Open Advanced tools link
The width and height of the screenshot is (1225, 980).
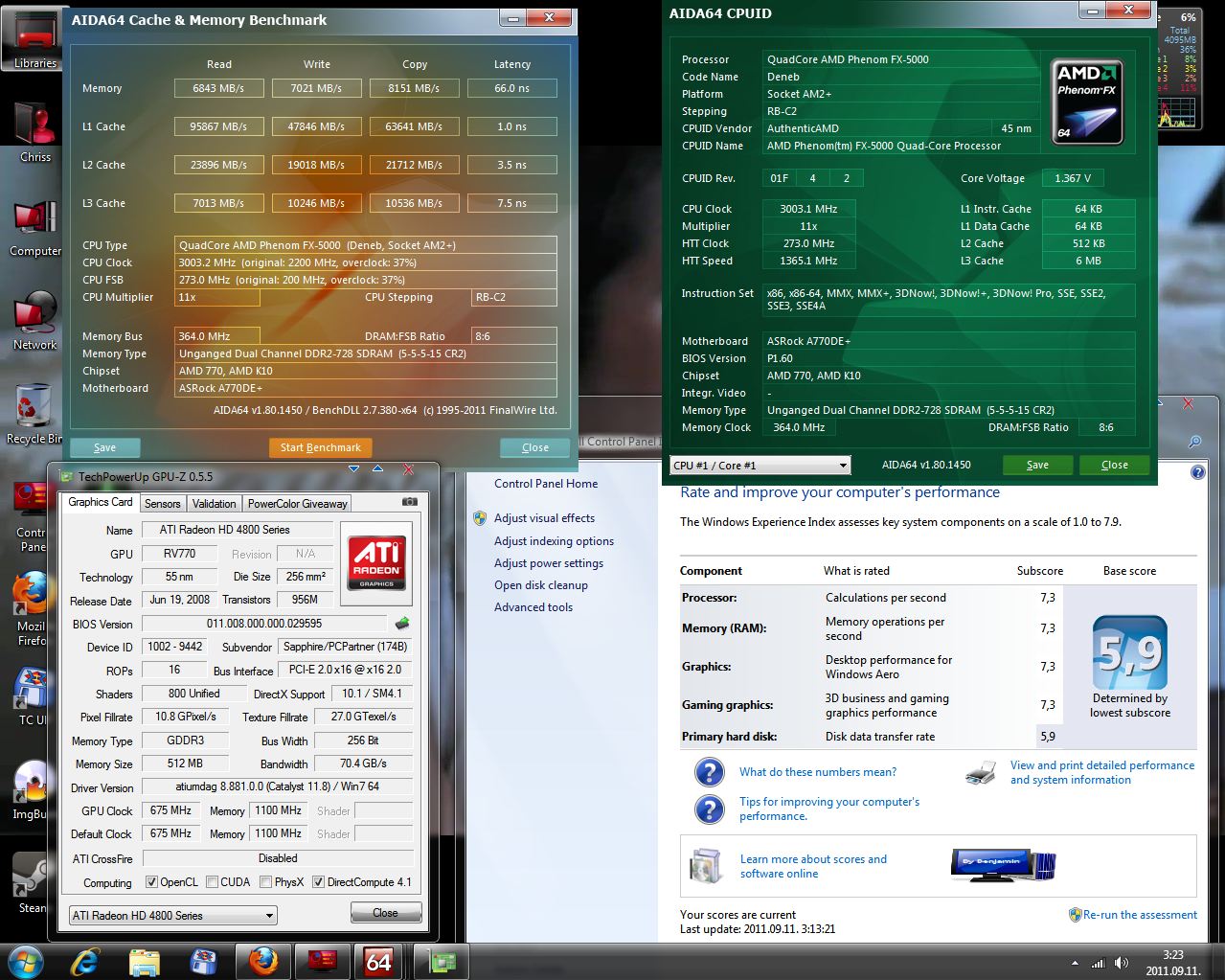point(533,607)
